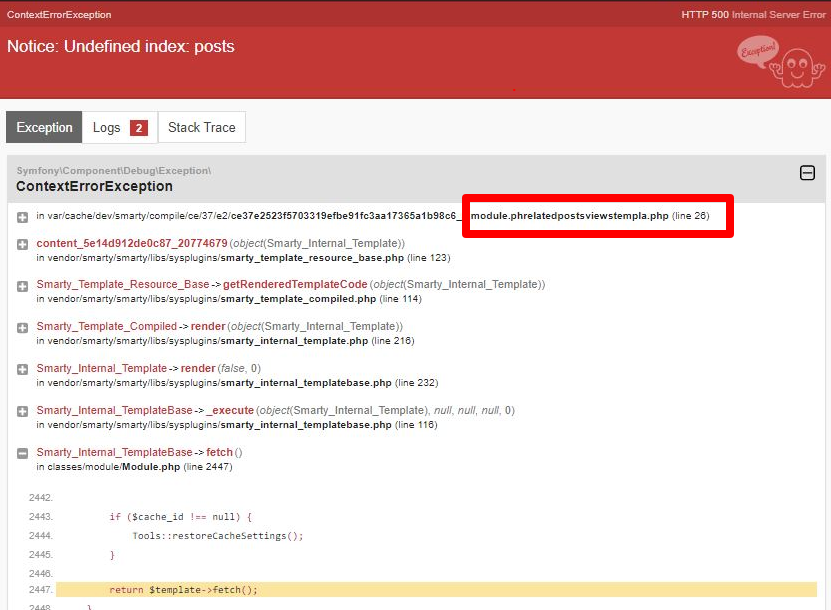The width and height of the screenshot is (831, 610).
Task: Click ContextErrorException label in top bar
Action: pos(59,15)
